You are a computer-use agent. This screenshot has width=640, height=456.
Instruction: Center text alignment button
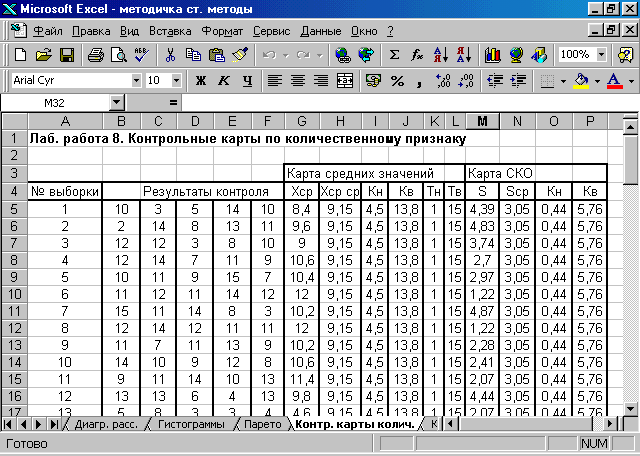298,80
